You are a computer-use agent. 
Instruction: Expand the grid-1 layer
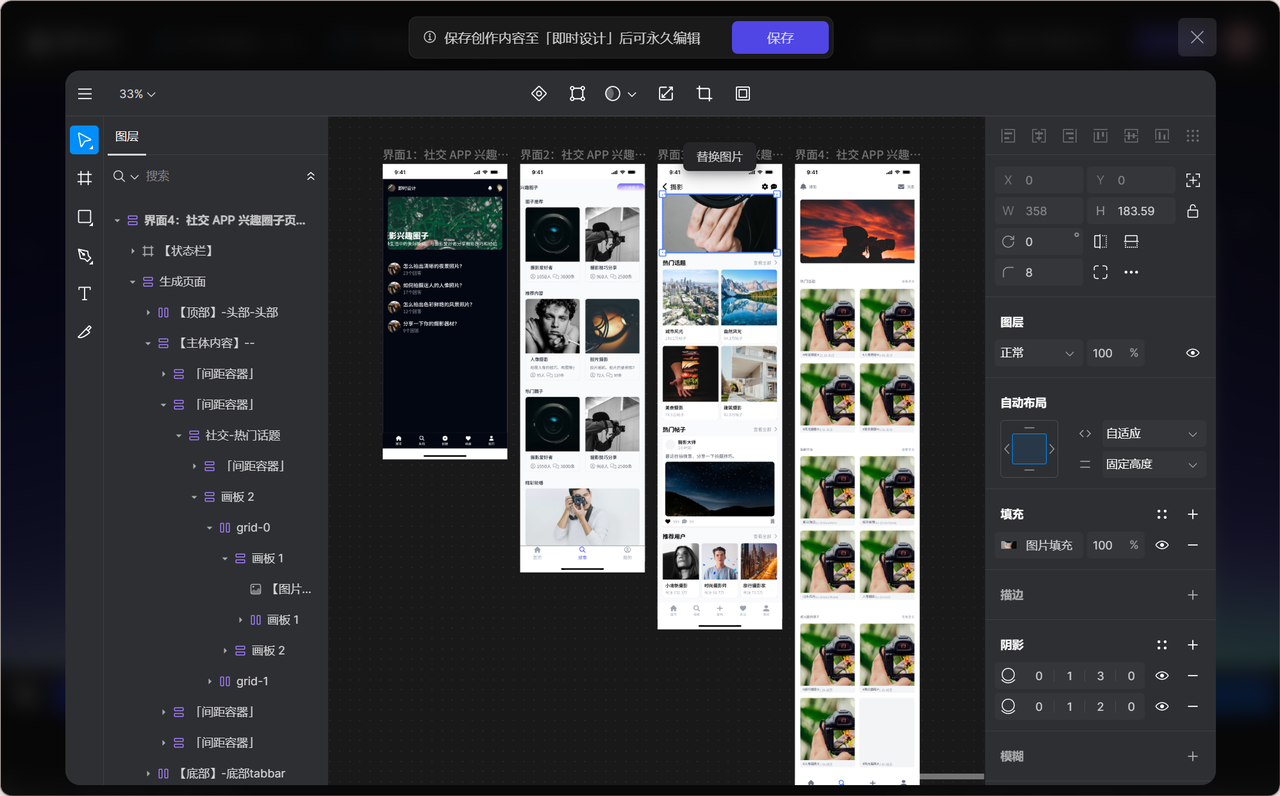pos(210,681)
